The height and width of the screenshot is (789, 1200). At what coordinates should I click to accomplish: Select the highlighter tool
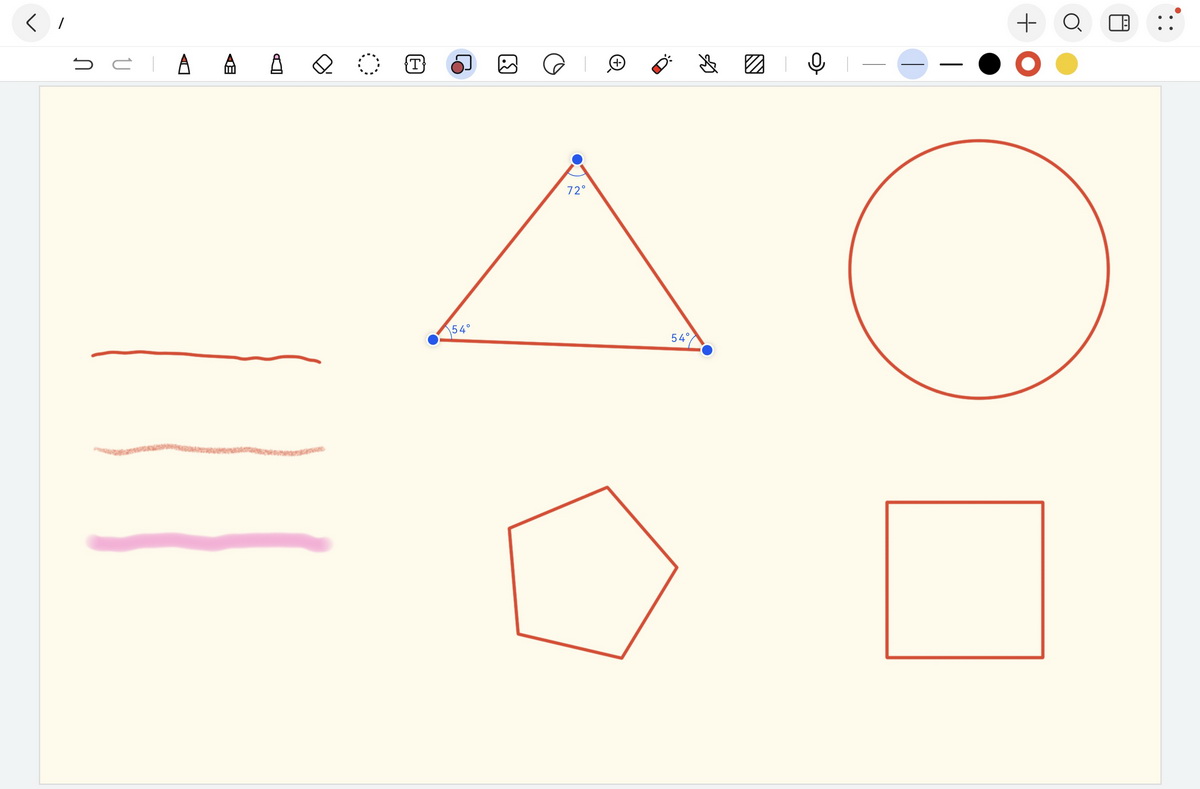coord(276,65)
